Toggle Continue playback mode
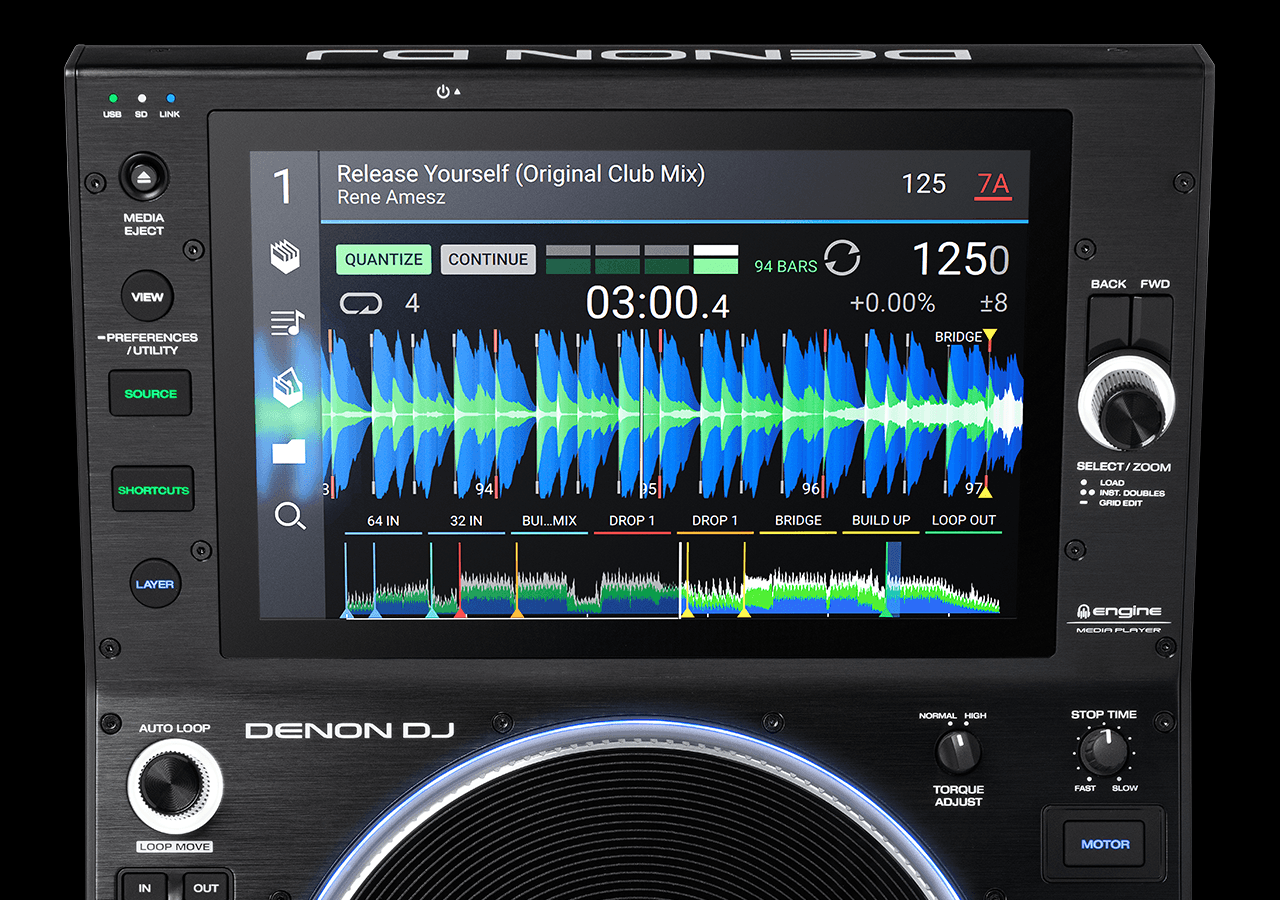 click(488, 258)
